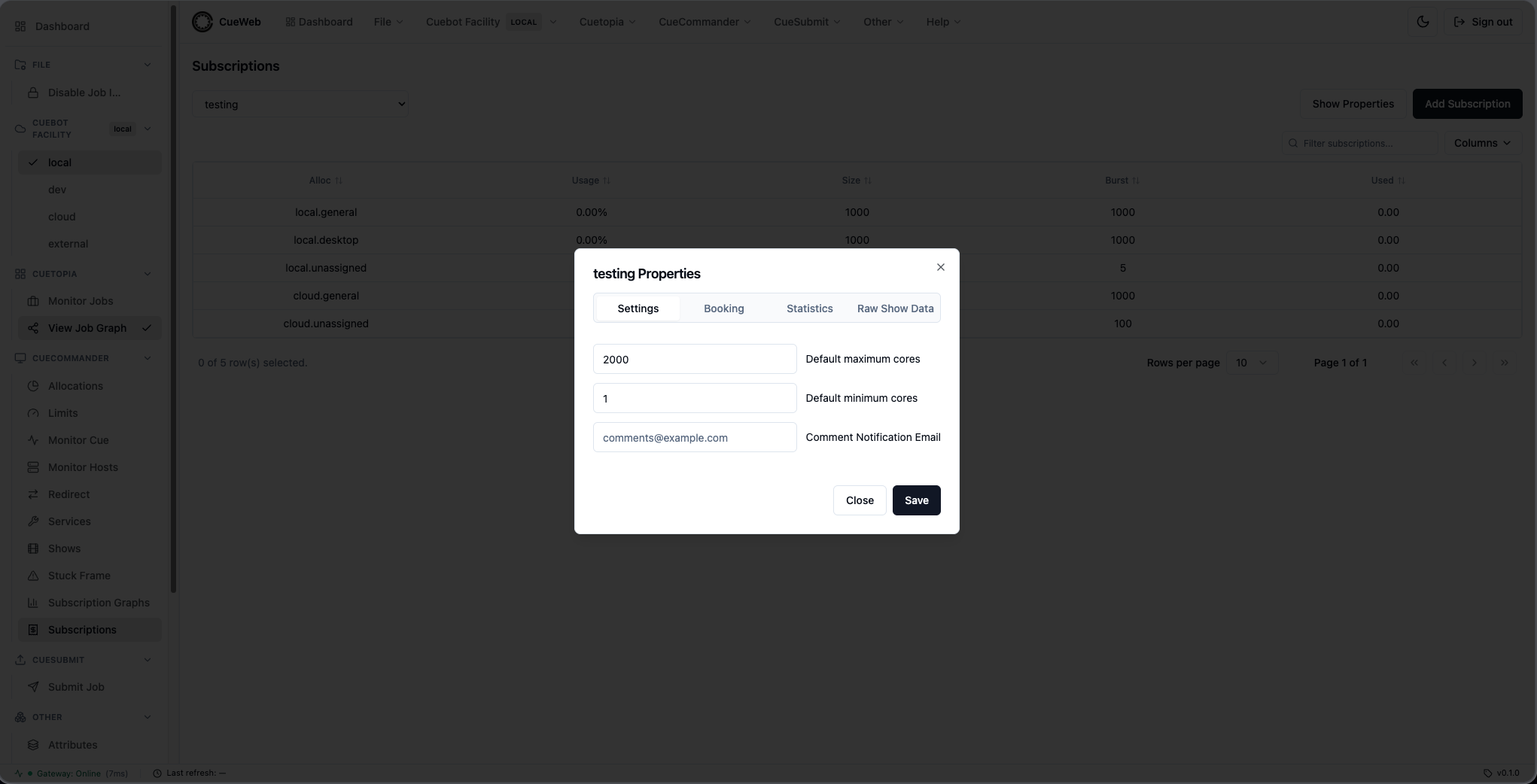
Task: Open the CueSubmit top menu
Action: 807,22
